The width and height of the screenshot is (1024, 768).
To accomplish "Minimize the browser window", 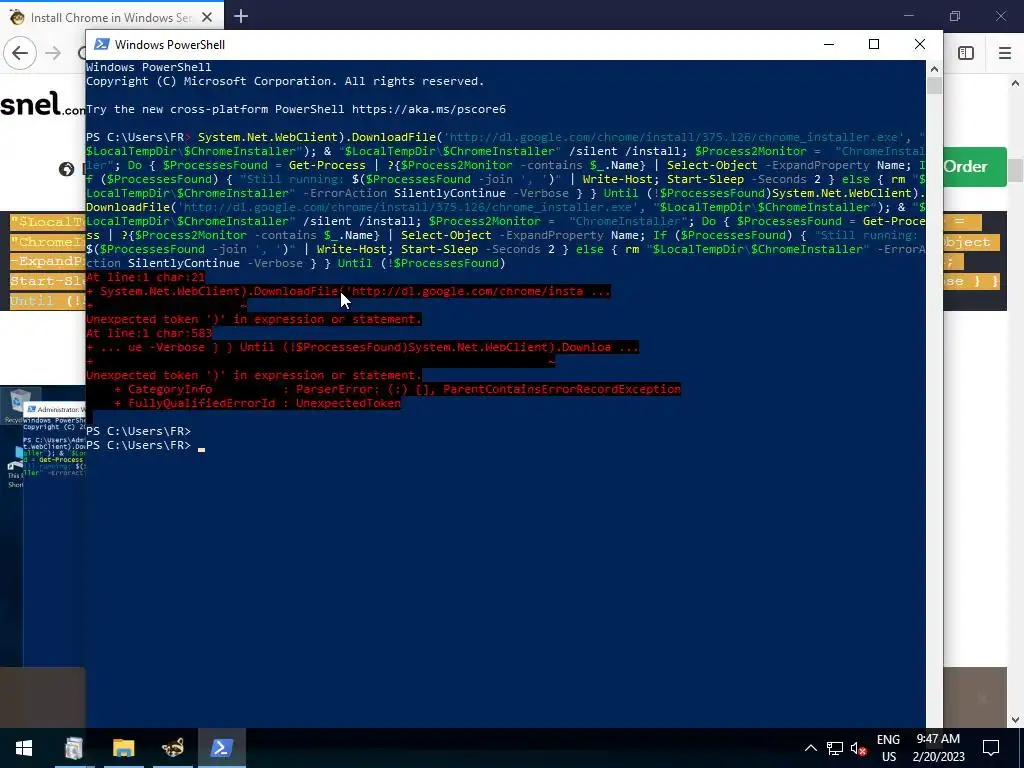I will (908, 16).
